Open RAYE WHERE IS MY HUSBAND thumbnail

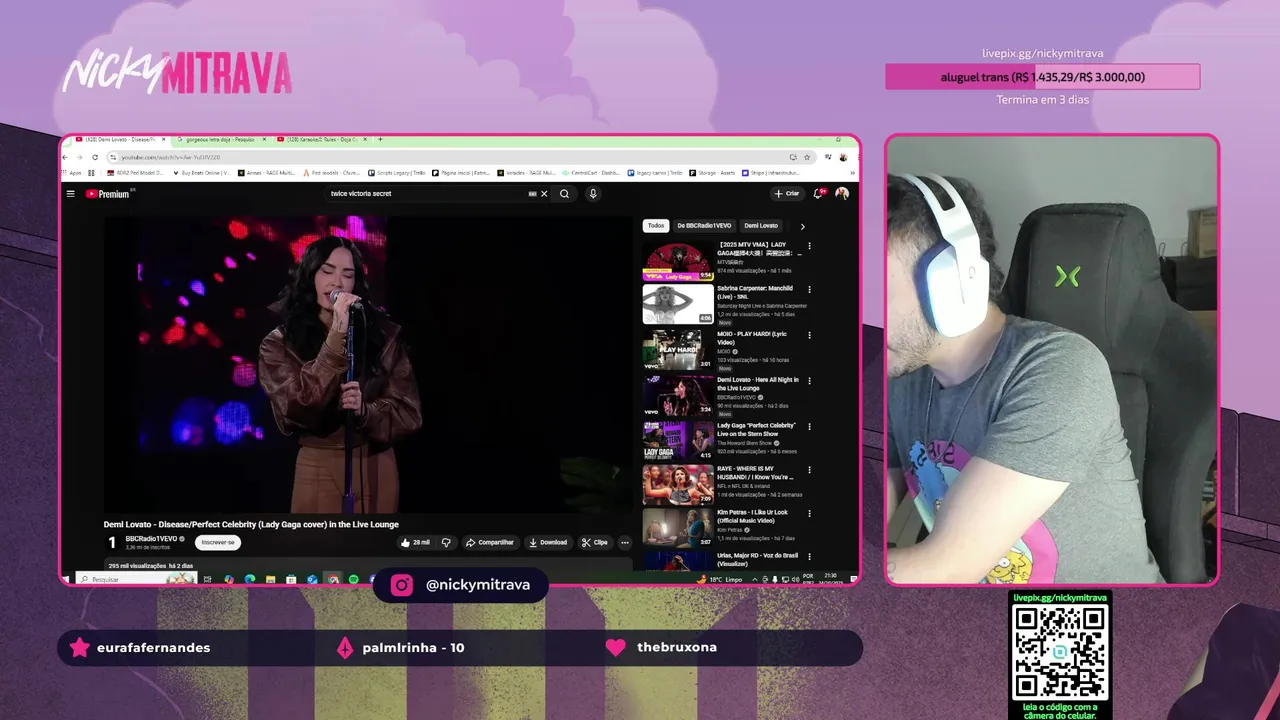point(678,485)
